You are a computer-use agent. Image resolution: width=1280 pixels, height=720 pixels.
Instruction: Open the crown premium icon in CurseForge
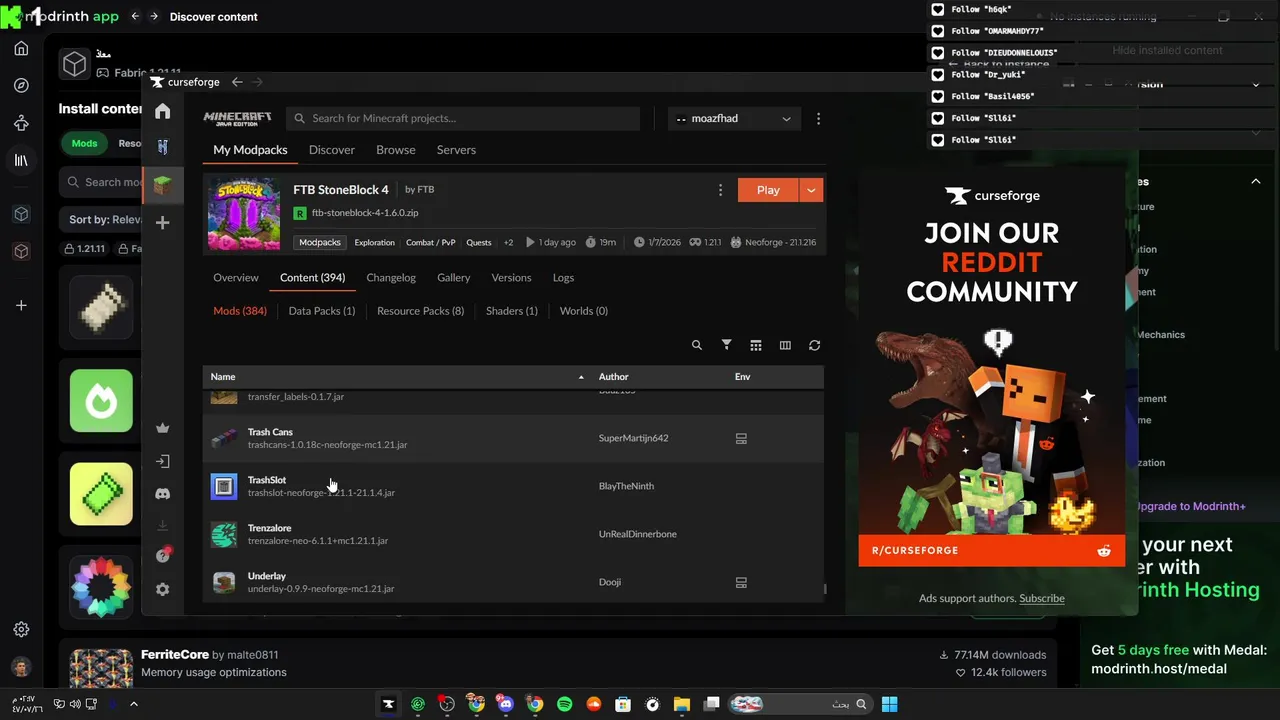click(x=163, y=428)
